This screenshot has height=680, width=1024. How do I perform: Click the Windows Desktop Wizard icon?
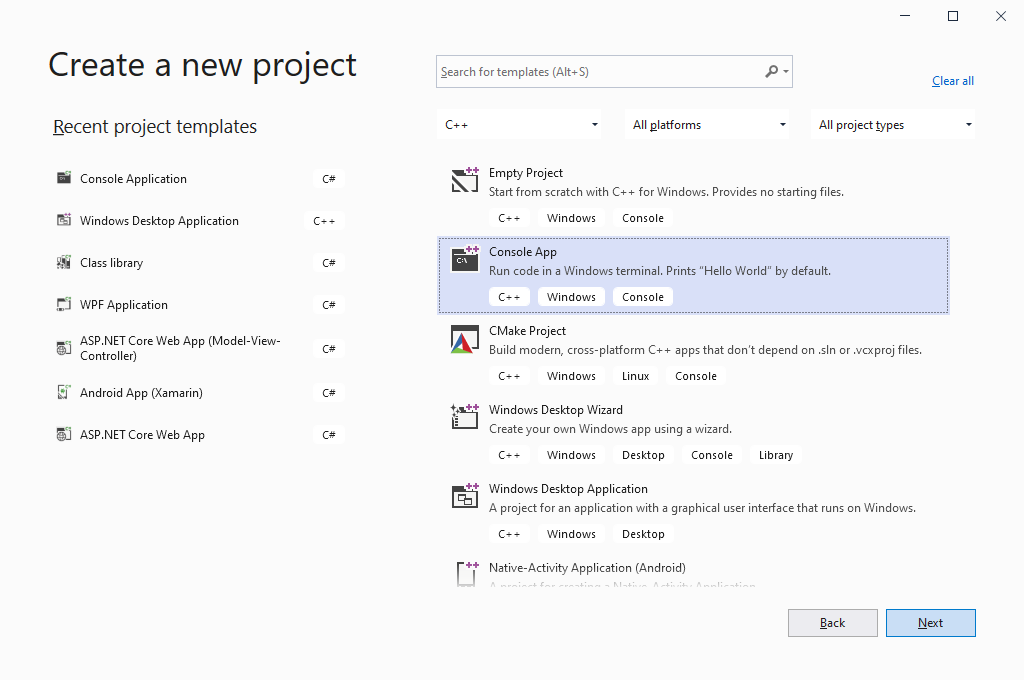click(x=465, y=418)
